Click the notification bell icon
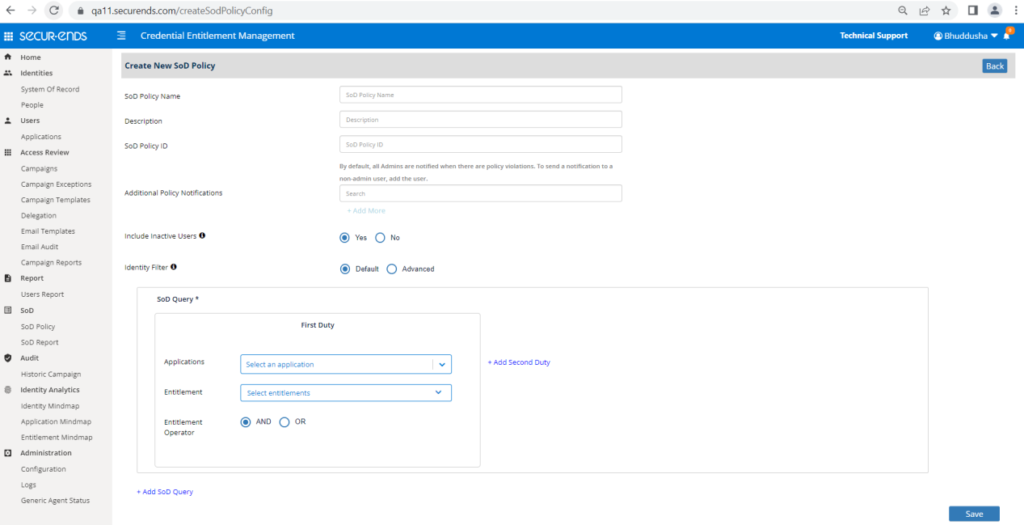The image size is (1024, 525). (x=1006, y=36)
